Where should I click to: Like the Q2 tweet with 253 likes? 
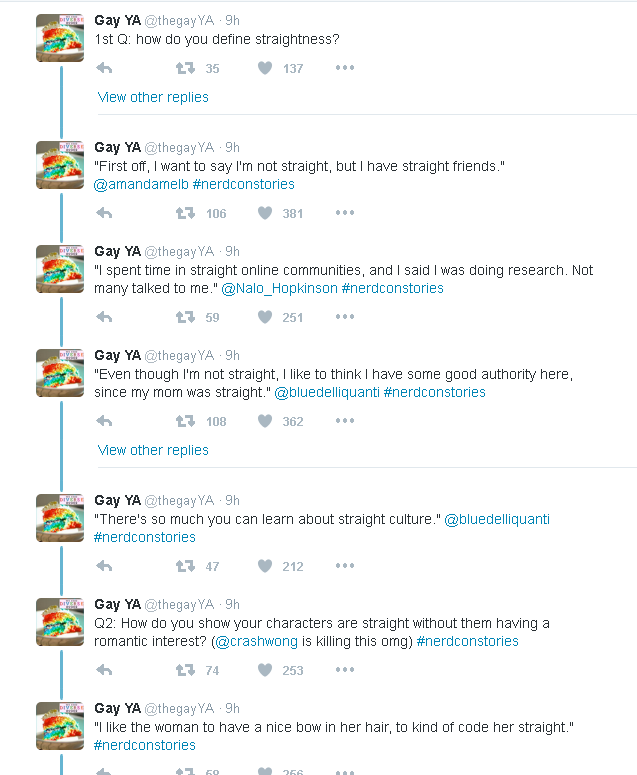[x=265, y=670]
